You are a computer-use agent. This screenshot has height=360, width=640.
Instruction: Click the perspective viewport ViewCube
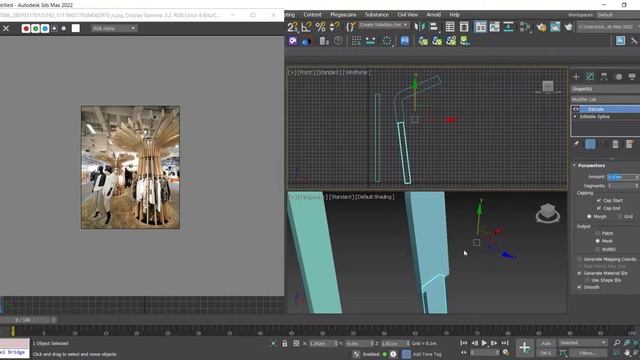548,213
